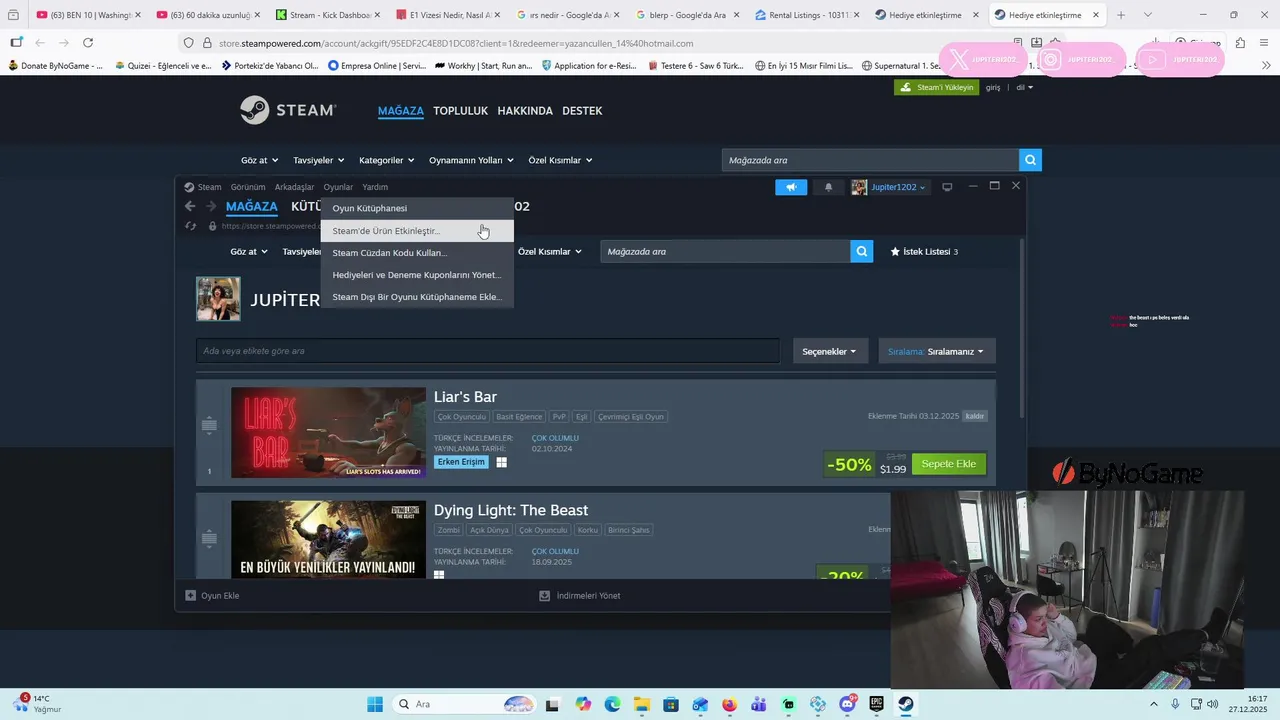Open Discord from the taskbar

(848, 704)
